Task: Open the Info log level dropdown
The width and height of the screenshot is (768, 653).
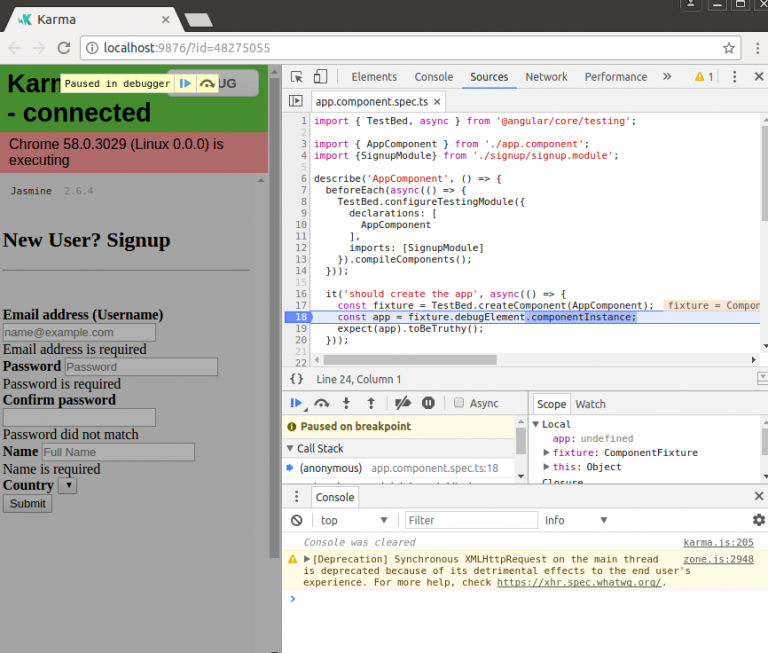Action: pos(575,520)
